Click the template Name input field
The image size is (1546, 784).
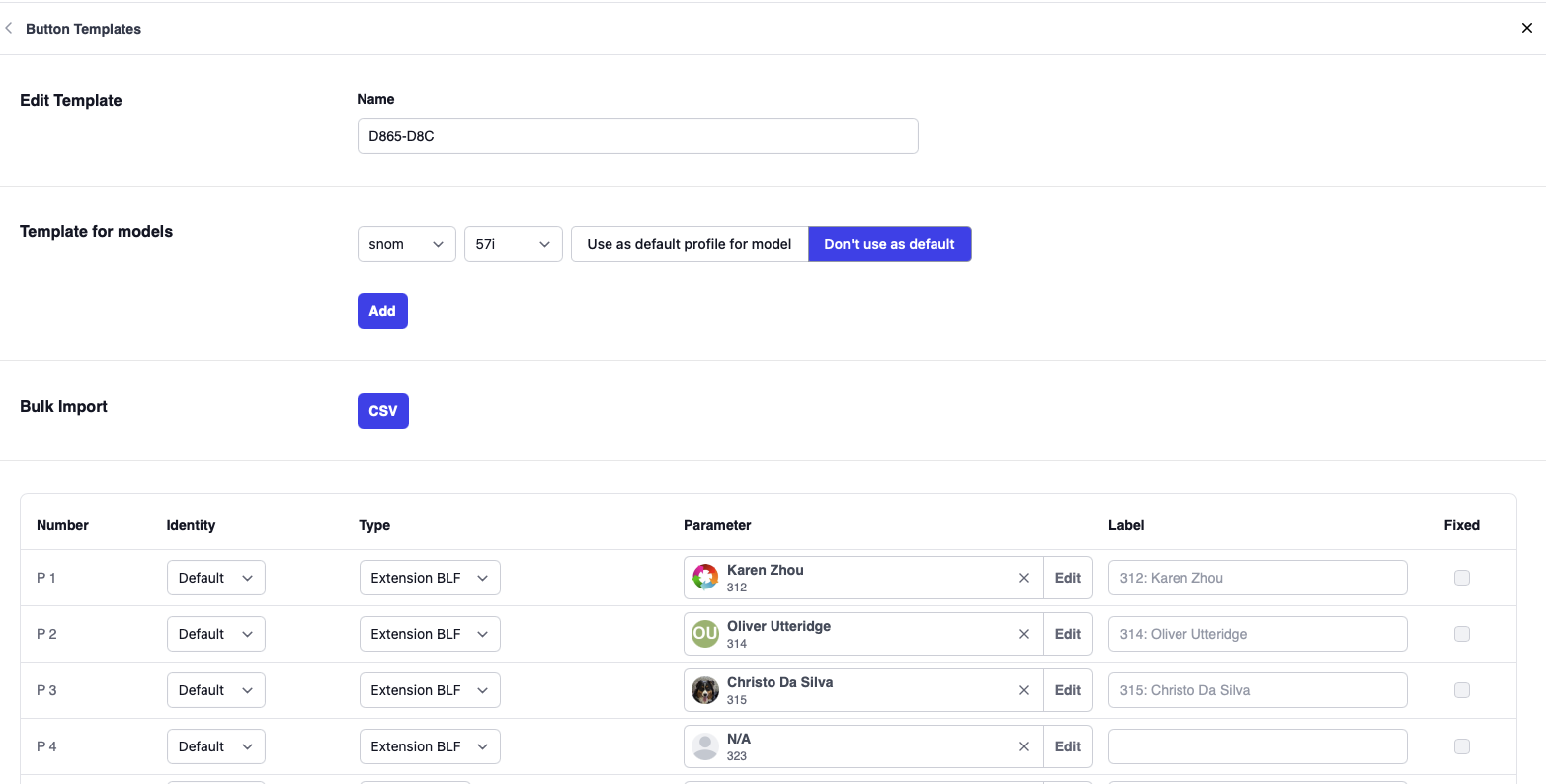pyautogui.click(x=637, y=136)
